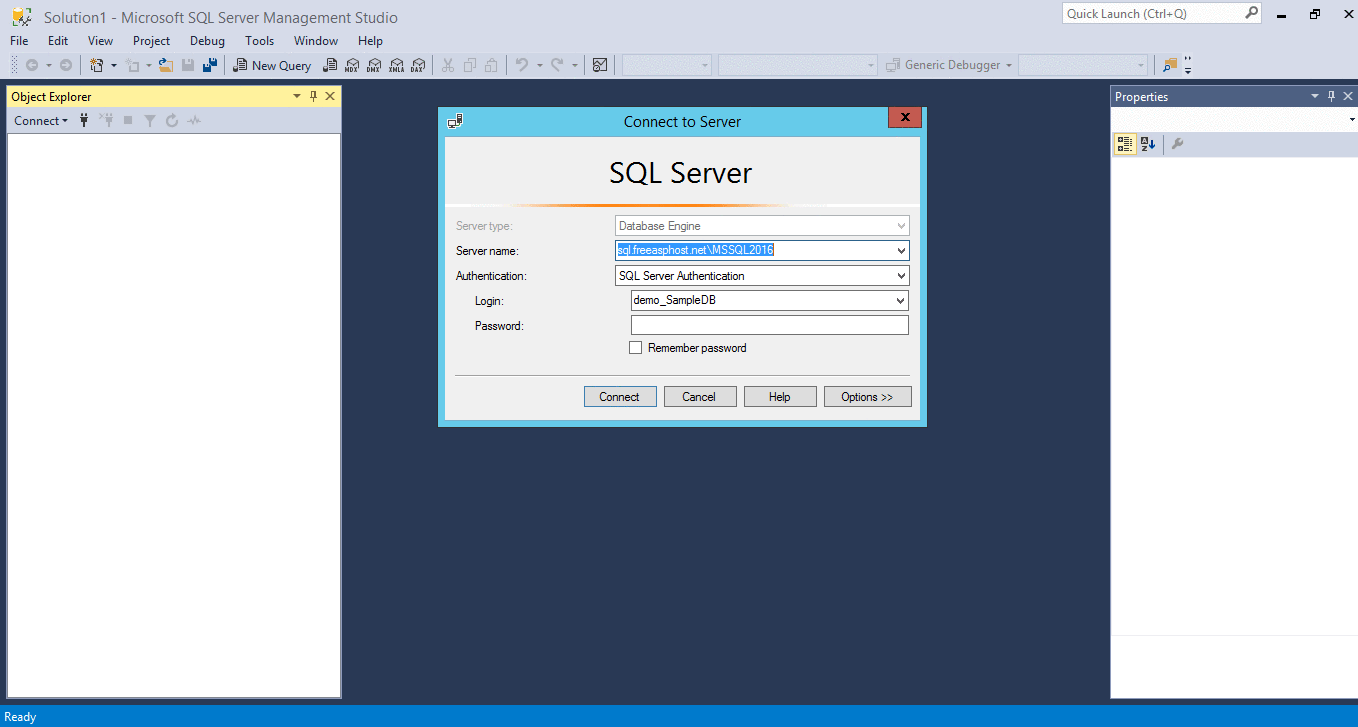Pin the Properties panel
This screenshot has height=727, width=1358.
tap(1331, 96)
